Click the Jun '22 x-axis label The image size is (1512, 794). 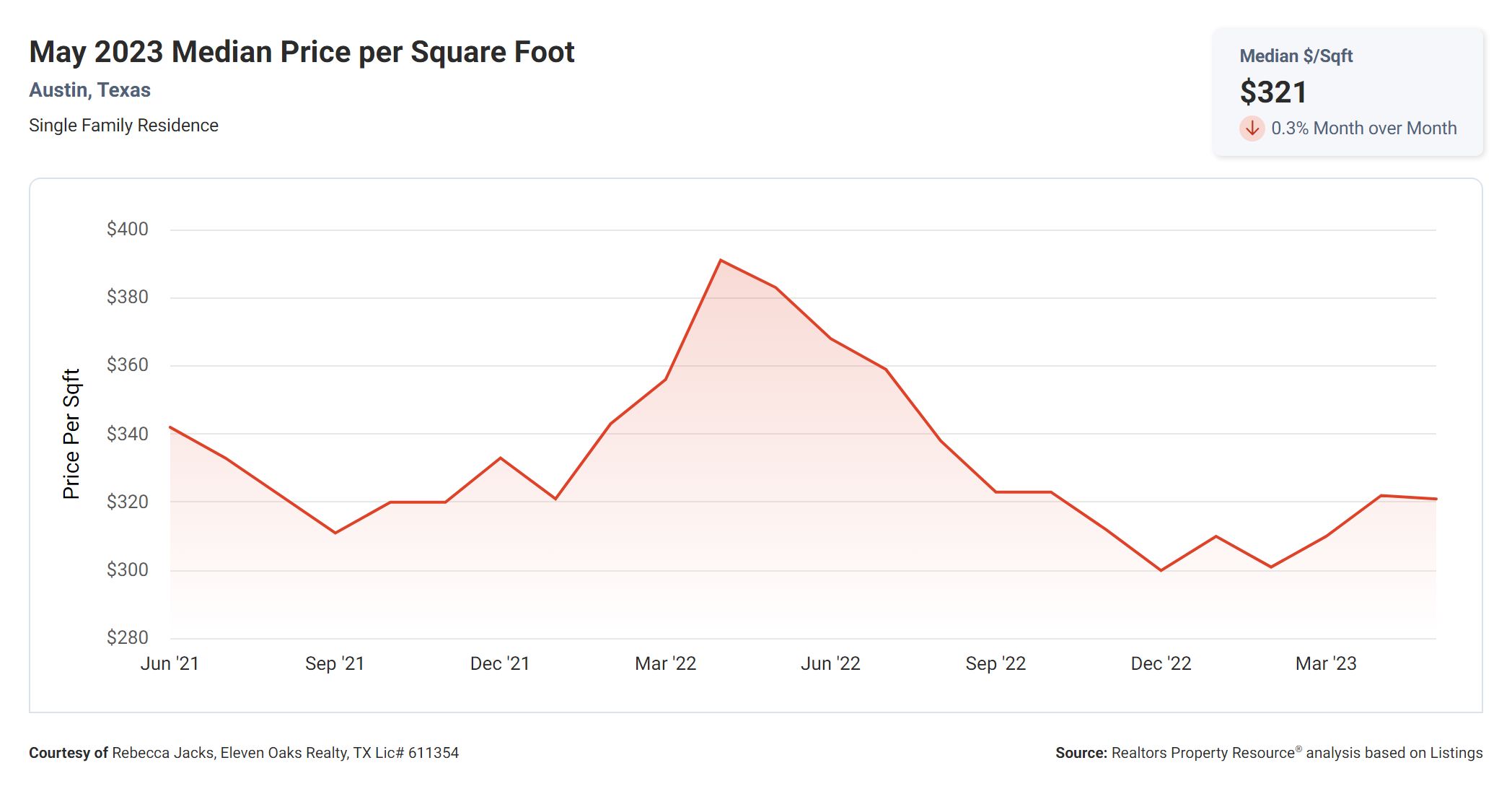point(830,663)
